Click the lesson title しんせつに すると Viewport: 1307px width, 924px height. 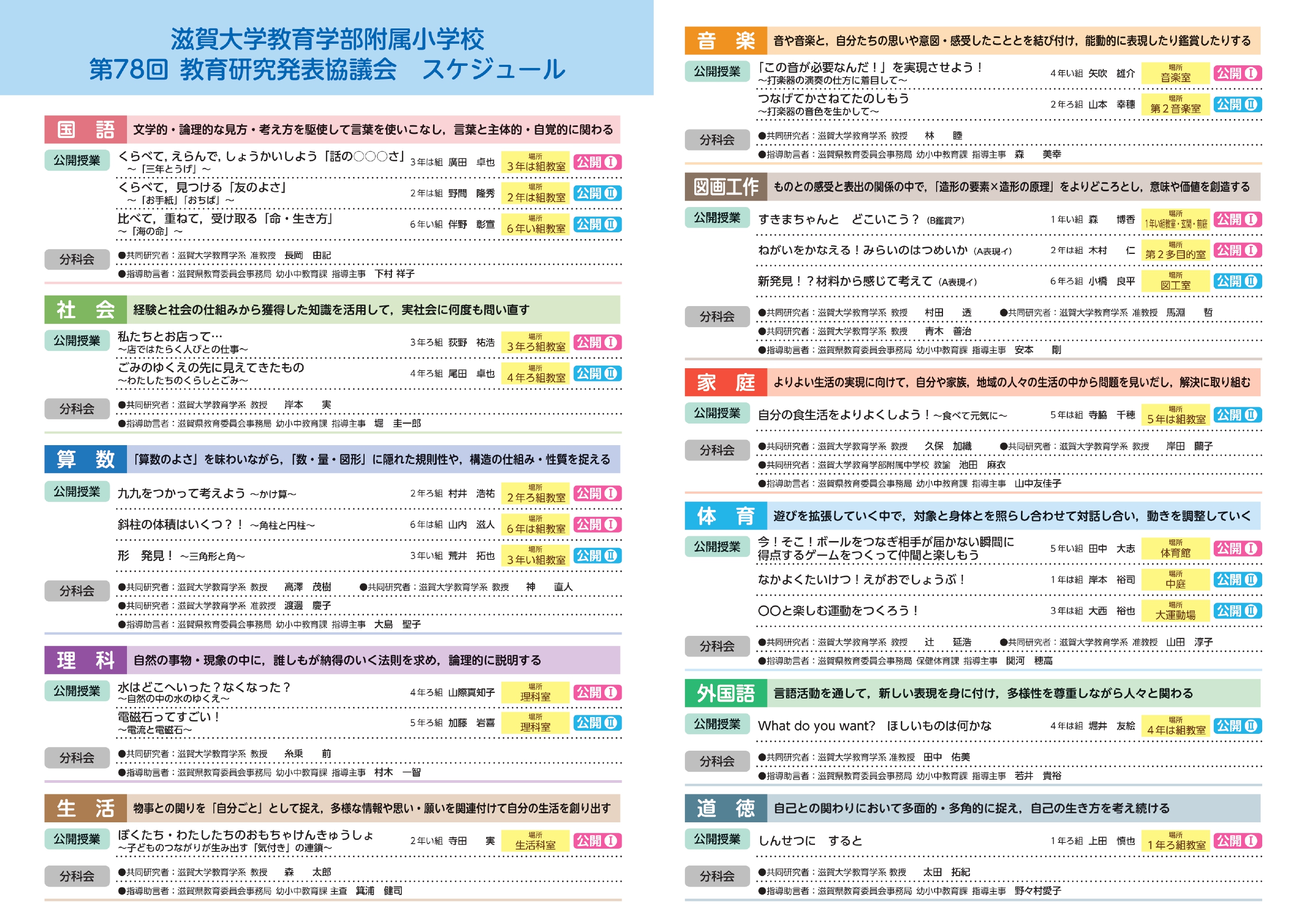coord(810,841)
